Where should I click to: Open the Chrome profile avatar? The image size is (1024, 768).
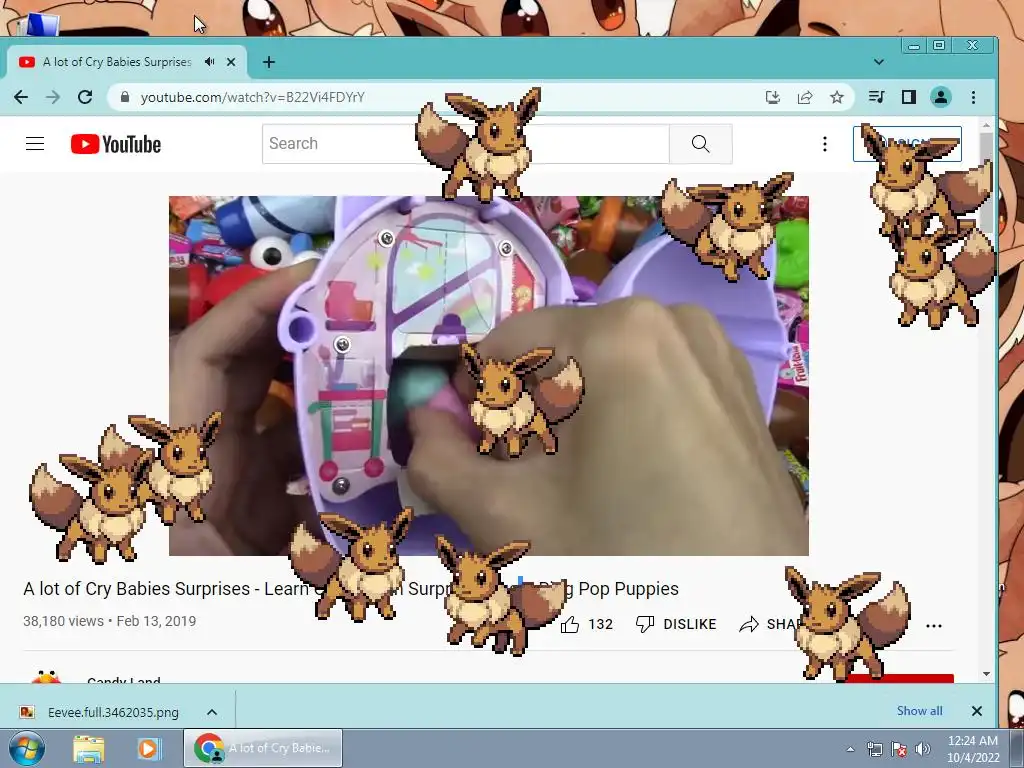tap(940, 97)
